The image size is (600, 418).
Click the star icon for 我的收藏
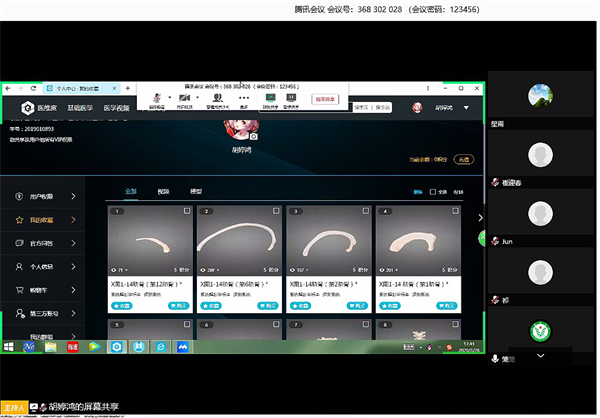pyautogui.click(x=19, y=220)
